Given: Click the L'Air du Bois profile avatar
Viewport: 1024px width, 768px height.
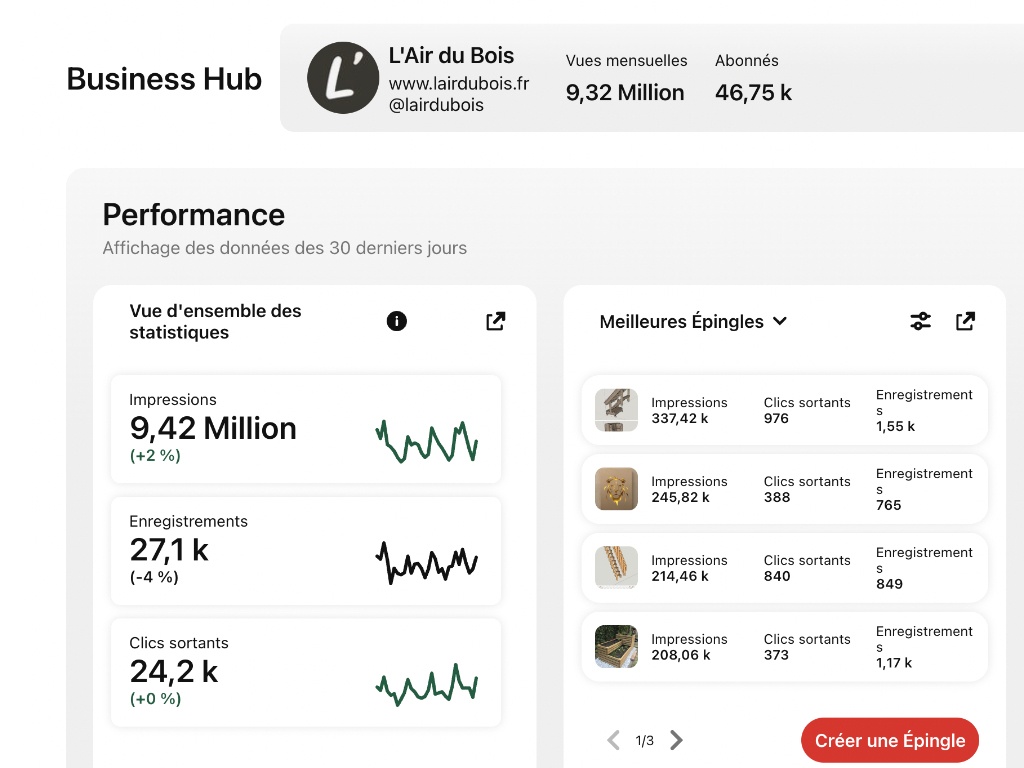Looking at the screenshot, I should tap(343, 78).
